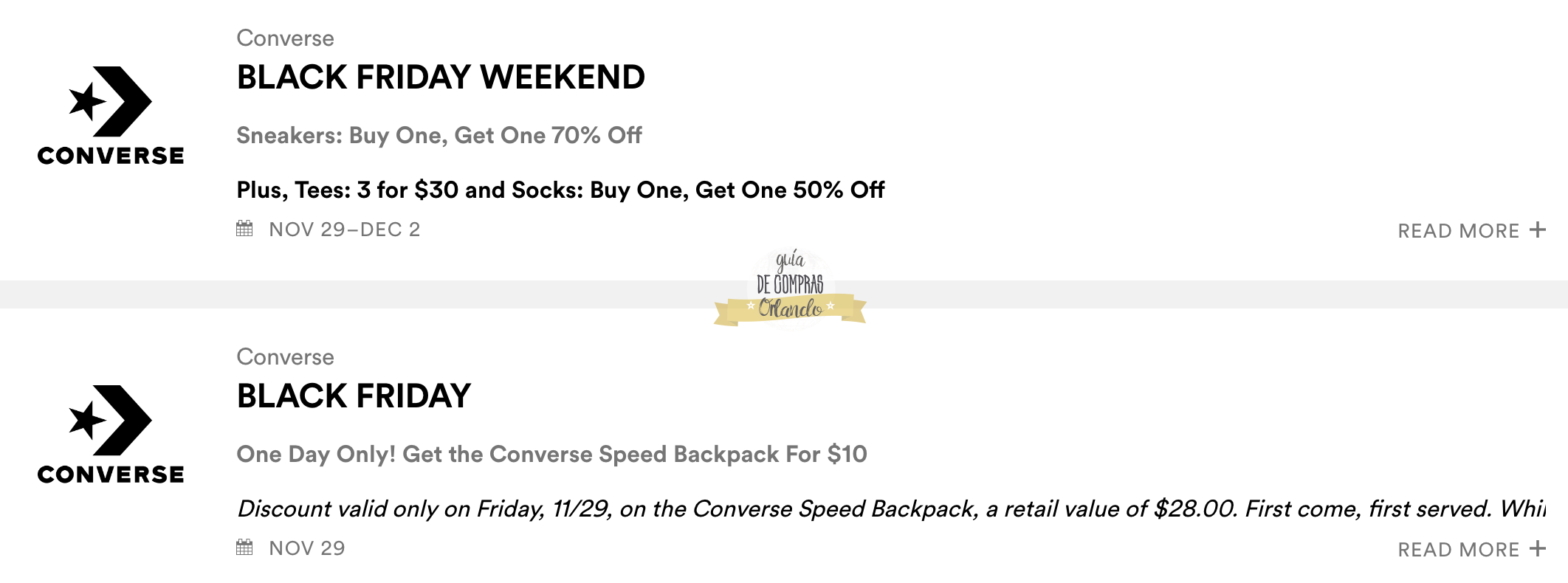The image size is (1568, 583).
Task: Open the one-day BLACK FRIDAY heading
Action: (354, 396)
